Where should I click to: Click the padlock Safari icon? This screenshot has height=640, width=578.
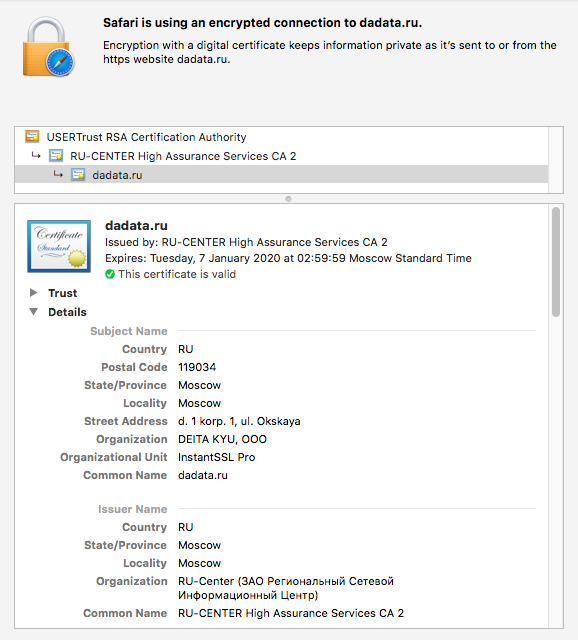[x=48, y=47]
